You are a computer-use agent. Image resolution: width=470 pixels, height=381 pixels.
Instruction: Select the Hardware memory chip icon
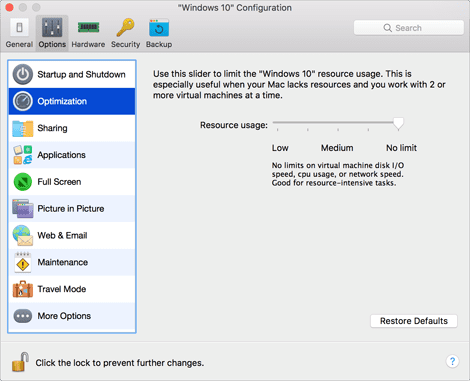pyautogui.click(x=88, y=27)
